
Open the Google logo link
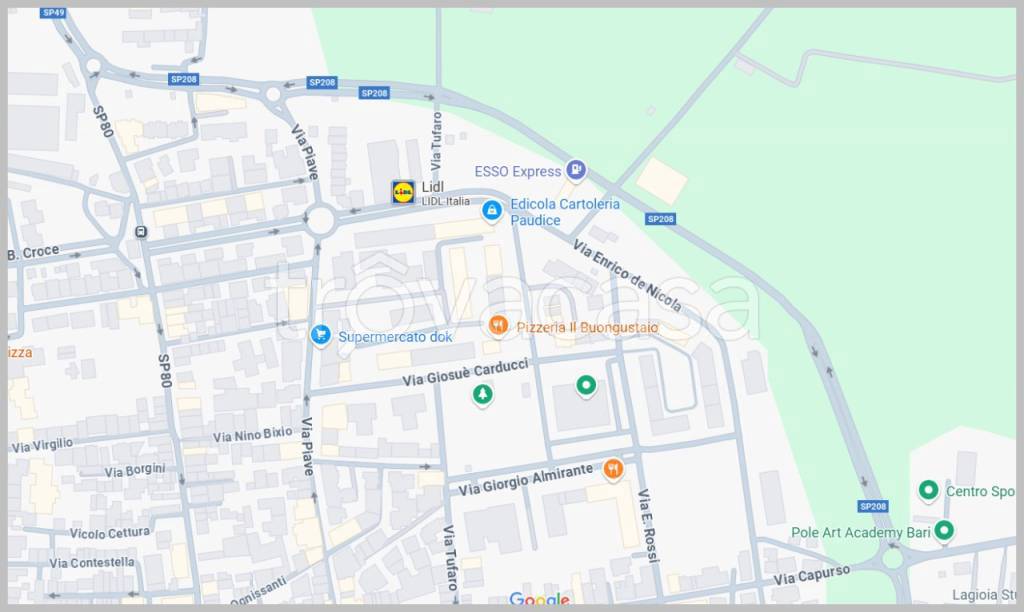pyautogui.click(x=539, y=600)
